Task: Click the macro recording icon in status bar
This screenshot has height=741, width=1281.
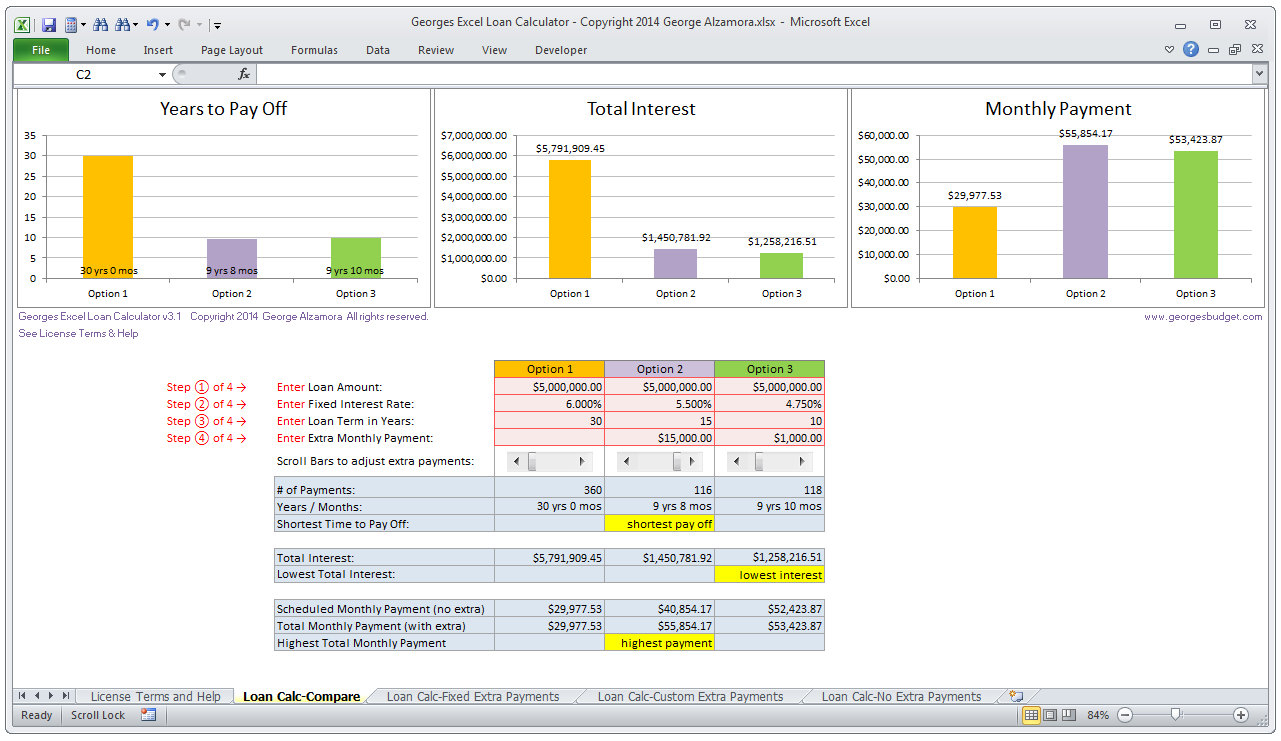Action: (x=149, y=715)
